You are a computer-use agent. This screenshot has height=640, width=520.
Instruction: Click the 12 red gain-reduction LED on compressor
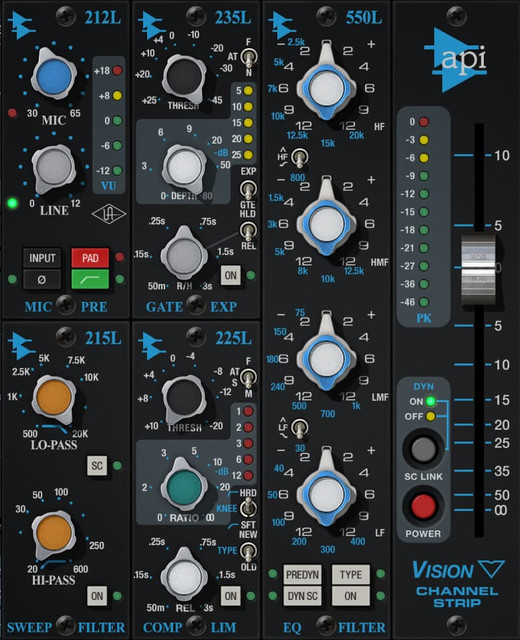tap(248, 476)
